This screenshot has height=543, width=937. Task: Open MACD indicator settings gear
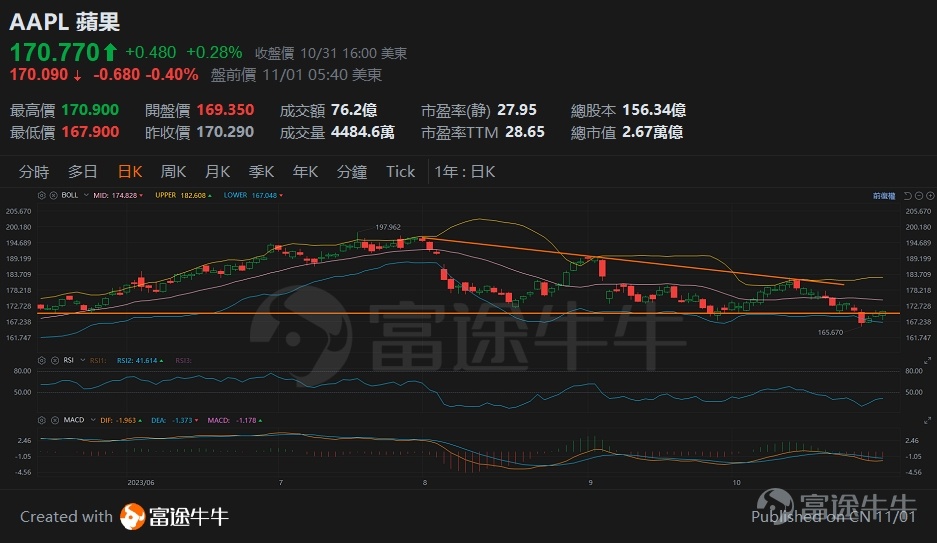click(x=42, y=420)
